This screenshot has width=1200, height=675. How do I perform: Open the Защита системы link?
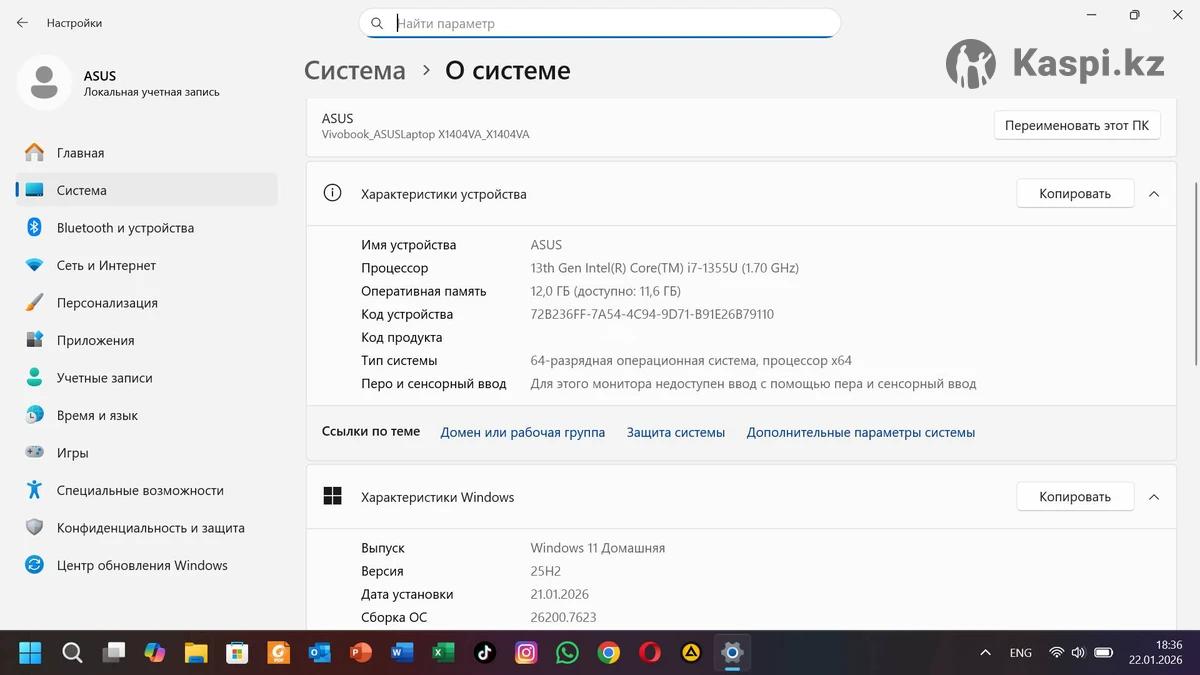click(x=676, y=432)
